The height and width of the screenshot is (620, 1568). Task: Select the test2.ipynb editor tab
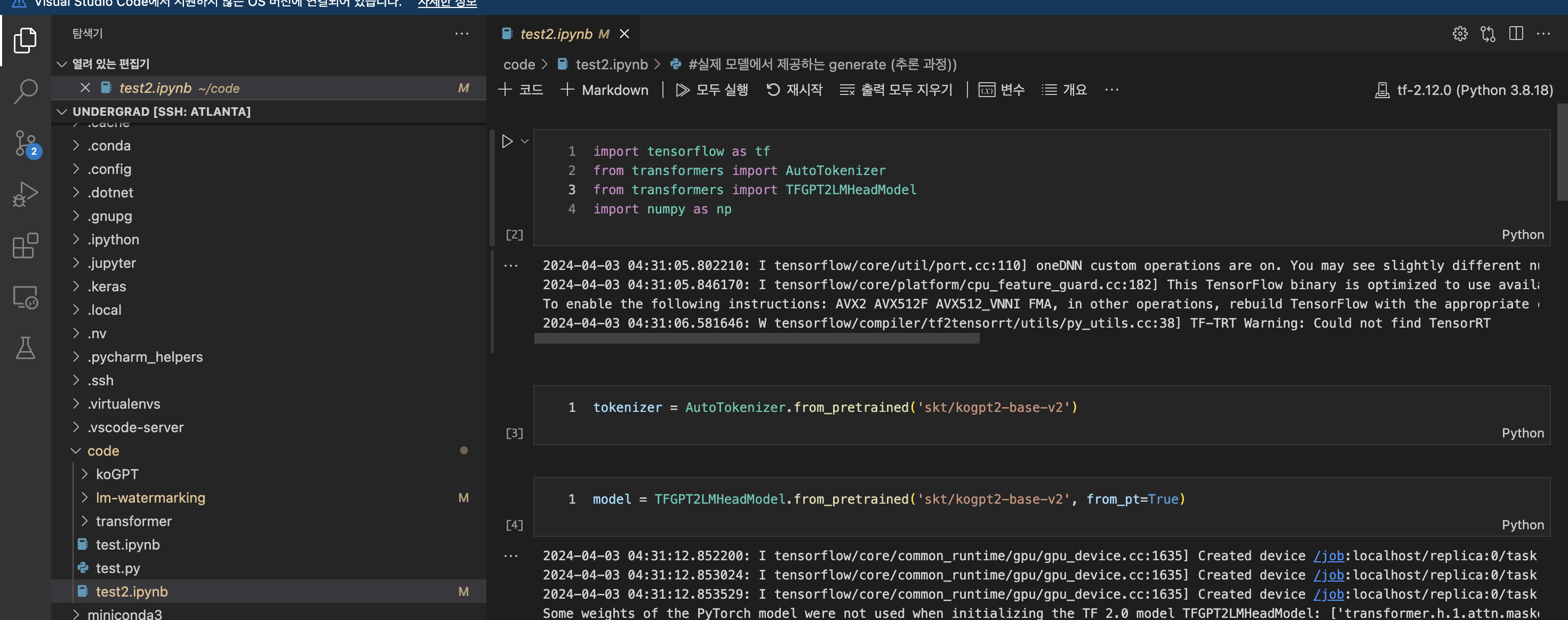(556, 34)
